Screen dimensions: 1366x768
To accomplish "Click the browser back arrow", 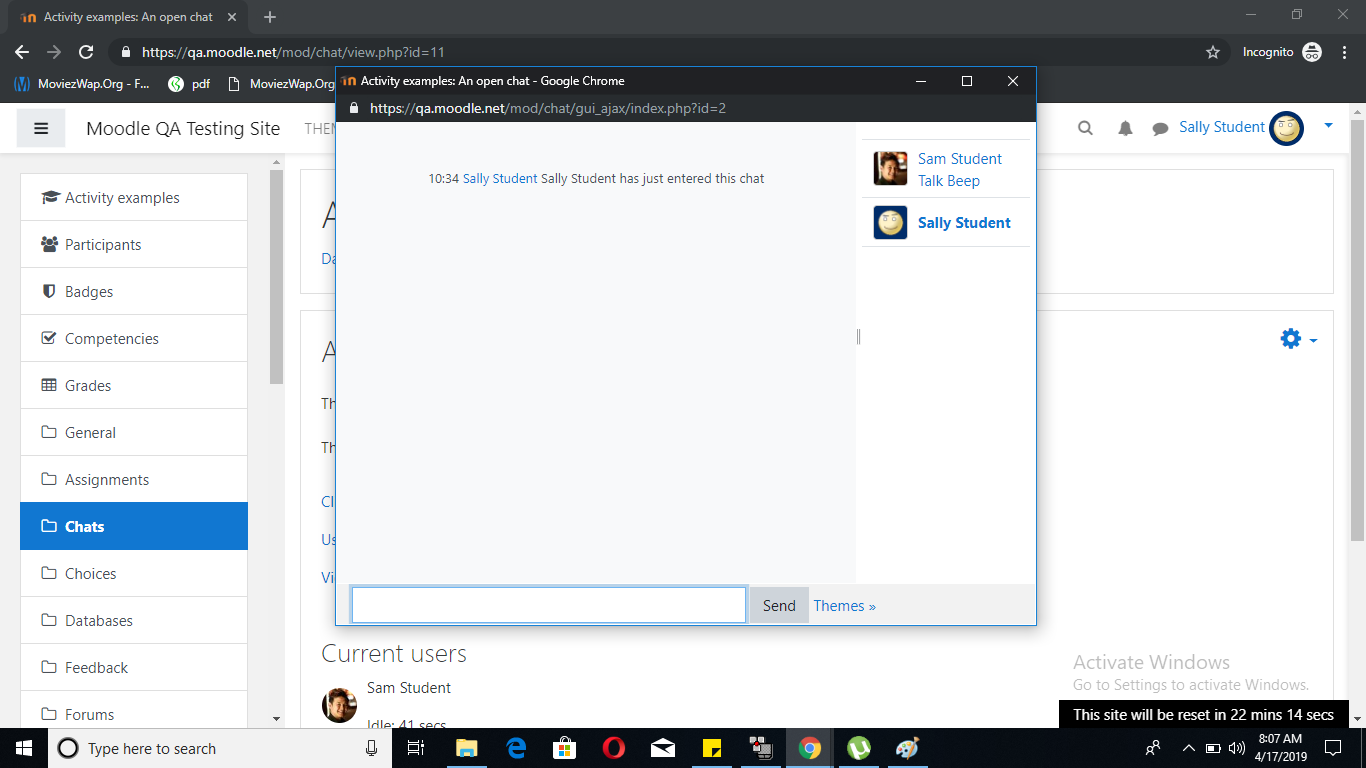I will point(22,52).
